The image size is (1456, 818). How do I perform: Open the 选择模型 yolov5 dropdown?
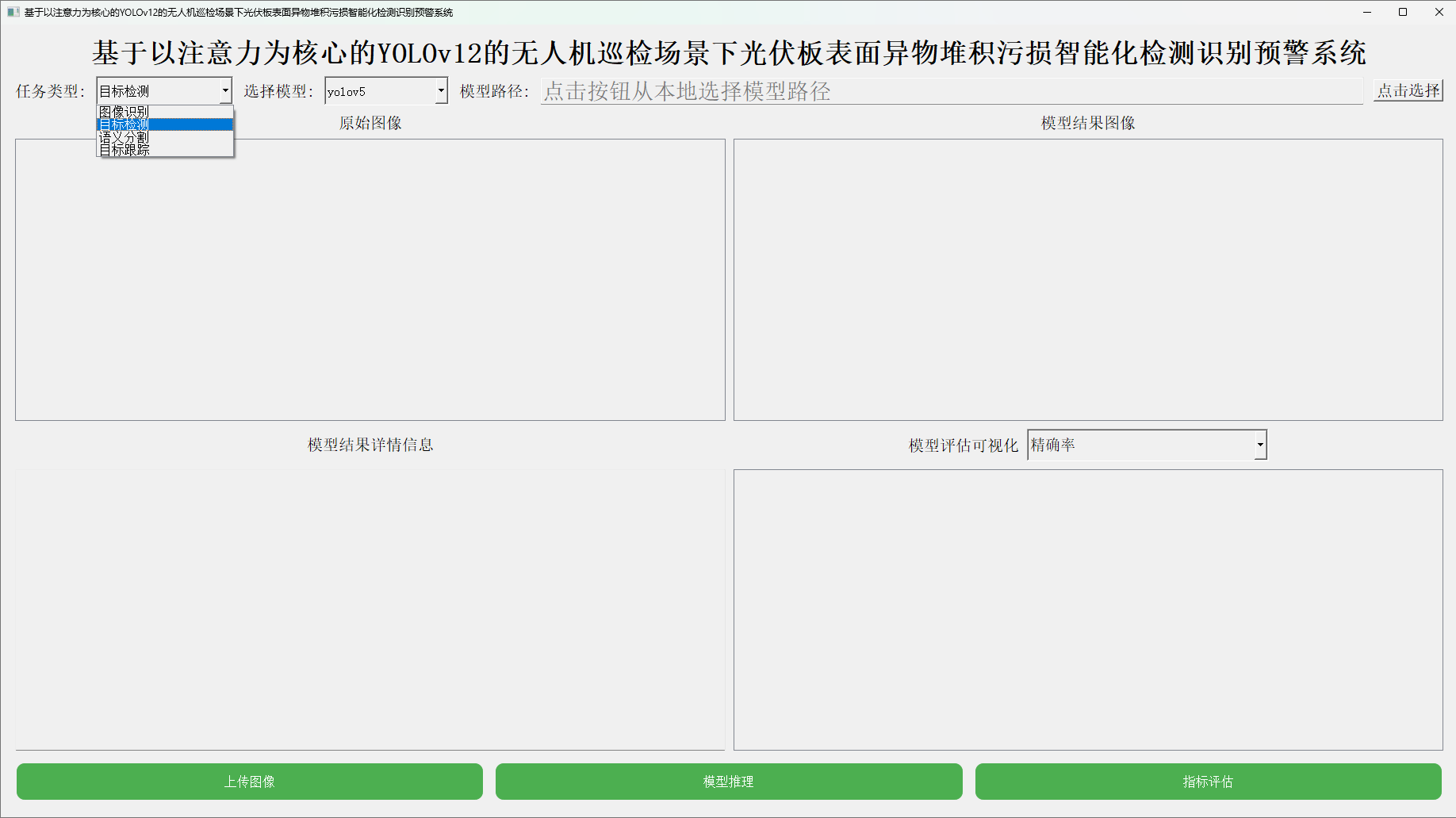[386, 91]
